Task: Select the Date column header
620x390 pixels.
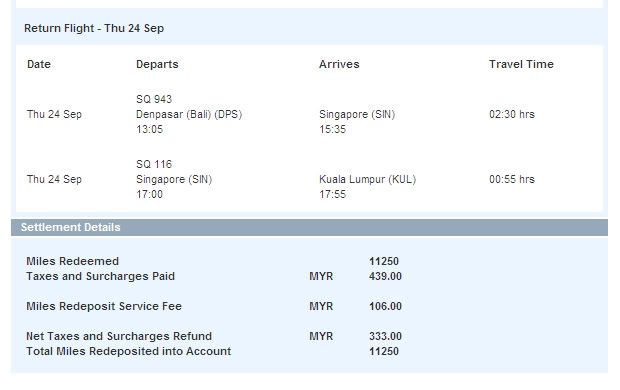Action: [39, 64]
